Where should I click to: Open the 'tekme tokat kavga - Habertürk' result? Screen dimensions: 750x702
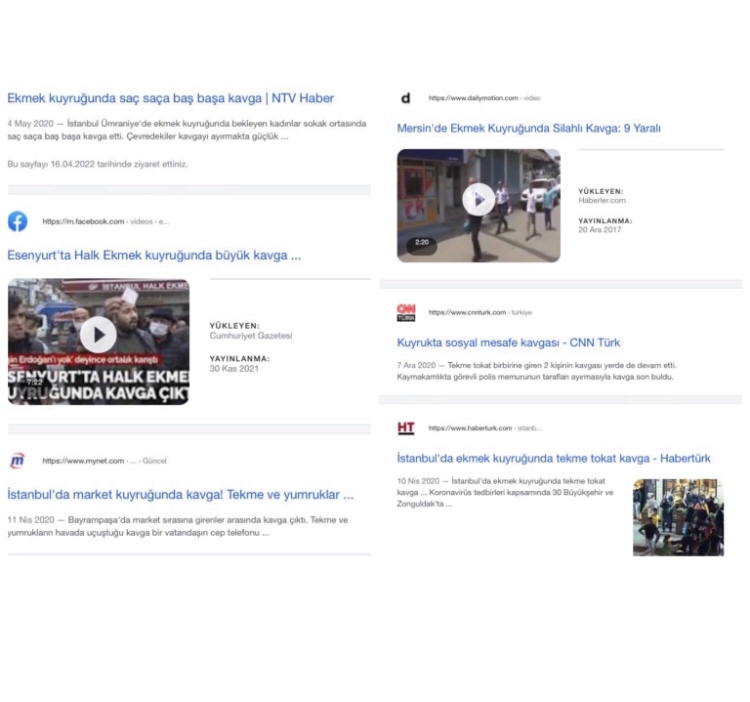[553, 458]
